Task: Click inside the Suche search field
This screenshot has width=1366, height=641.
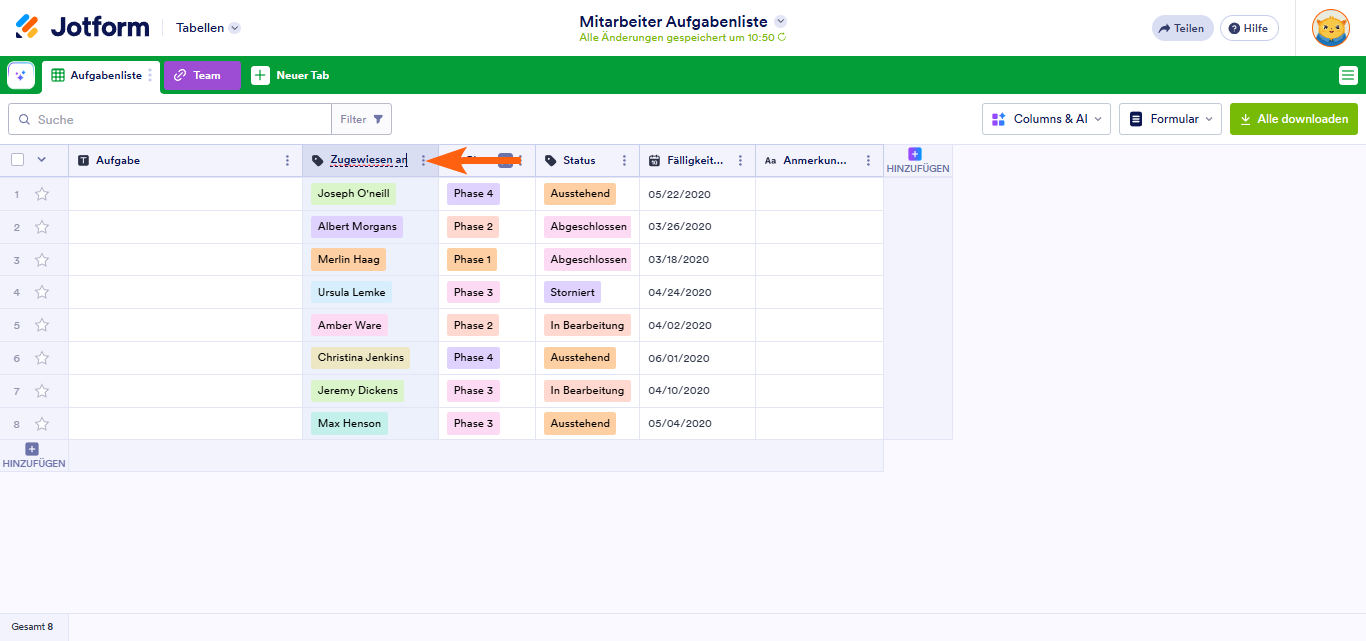Action: [150, 119]
